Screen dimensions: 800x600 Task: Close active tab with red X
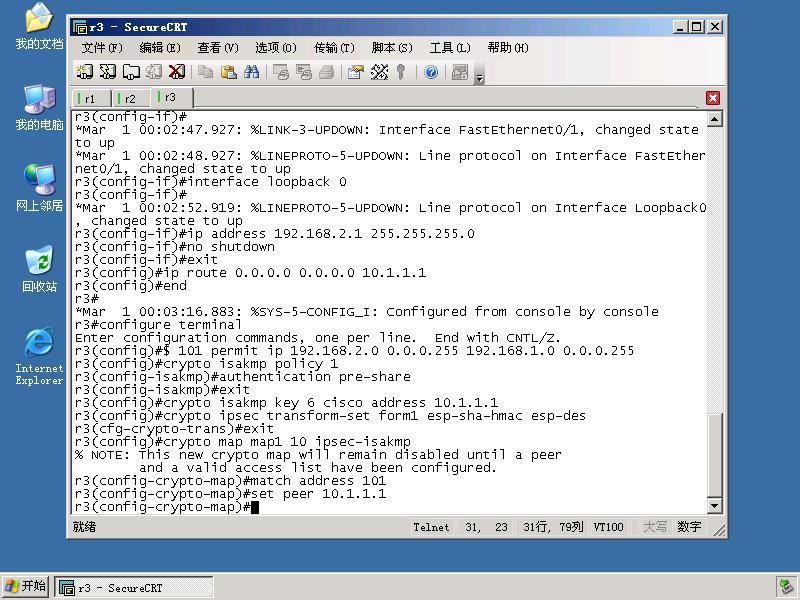coord(713,98)
